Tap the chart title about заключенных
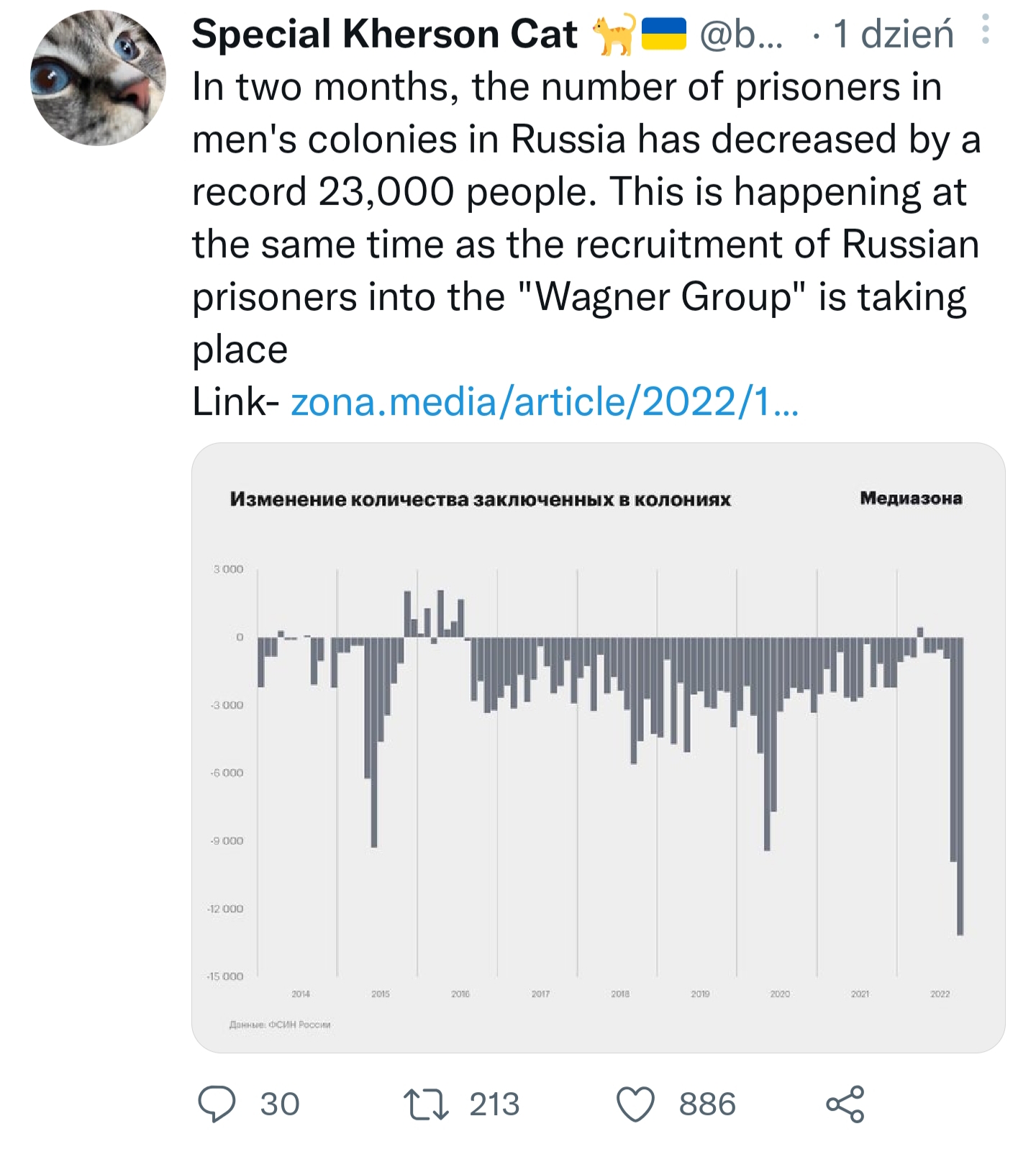The height and width of the screenshot is (1149, 1036). tap(481, 499)
